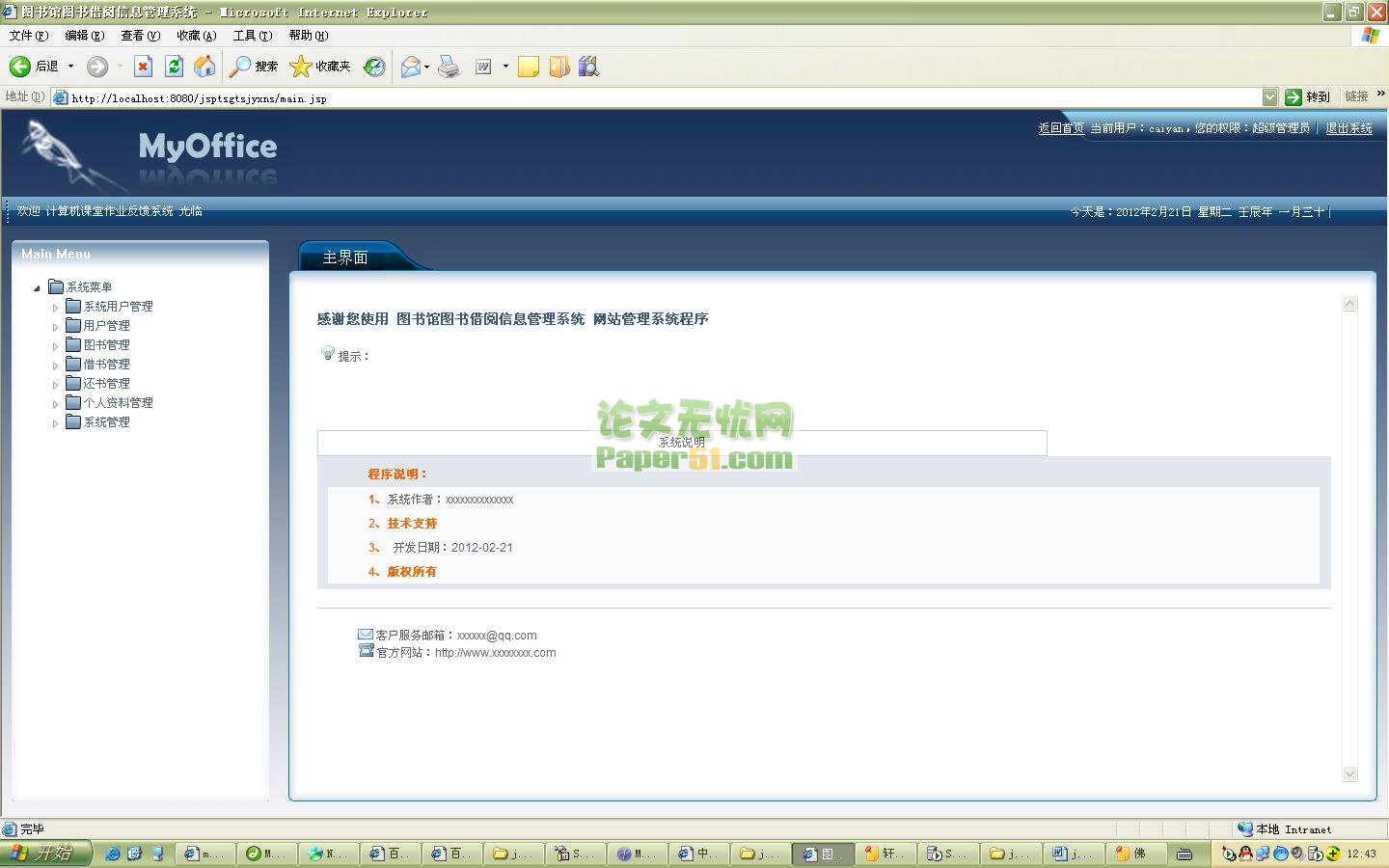This screenshot has width=1389, height=868.
Task: Open the Mail toolbar icon
Action: [411, 67]
